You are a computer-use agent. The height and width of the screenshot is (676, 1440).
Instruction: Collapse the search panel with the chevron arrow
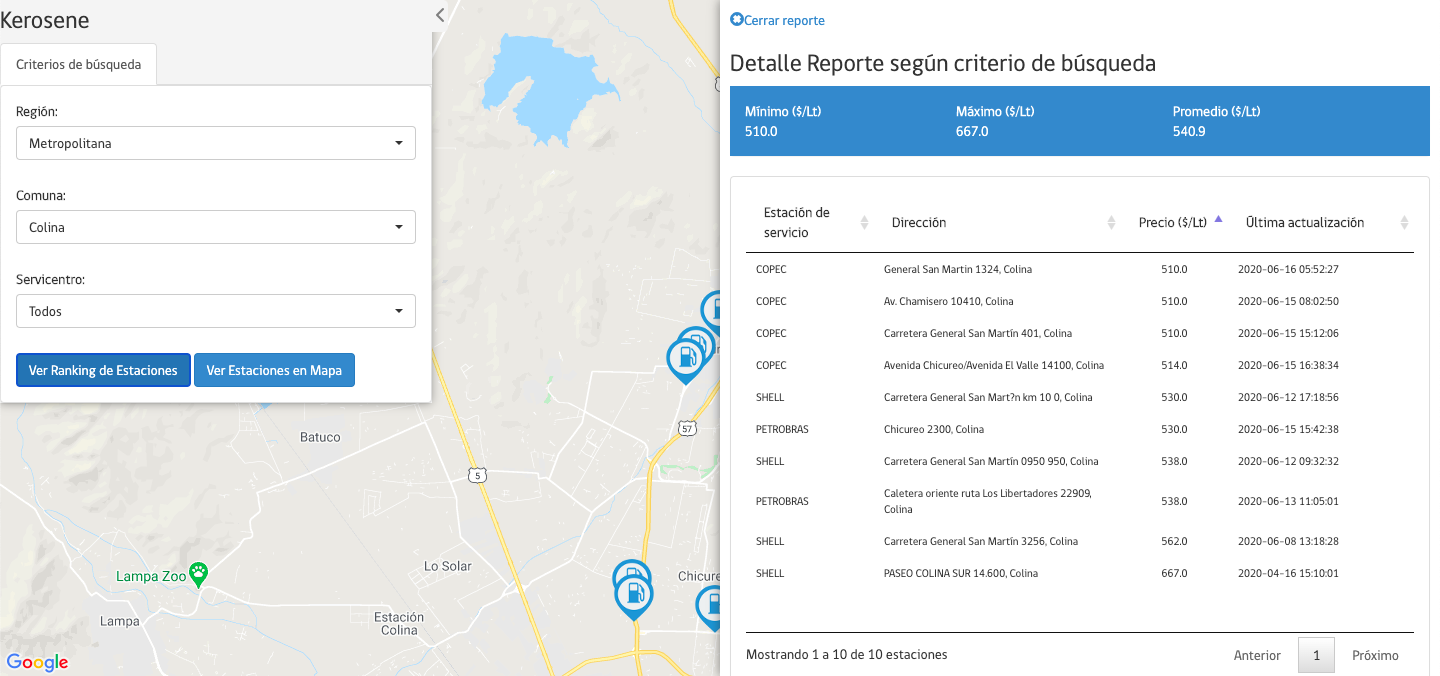[x=440, y=14]
